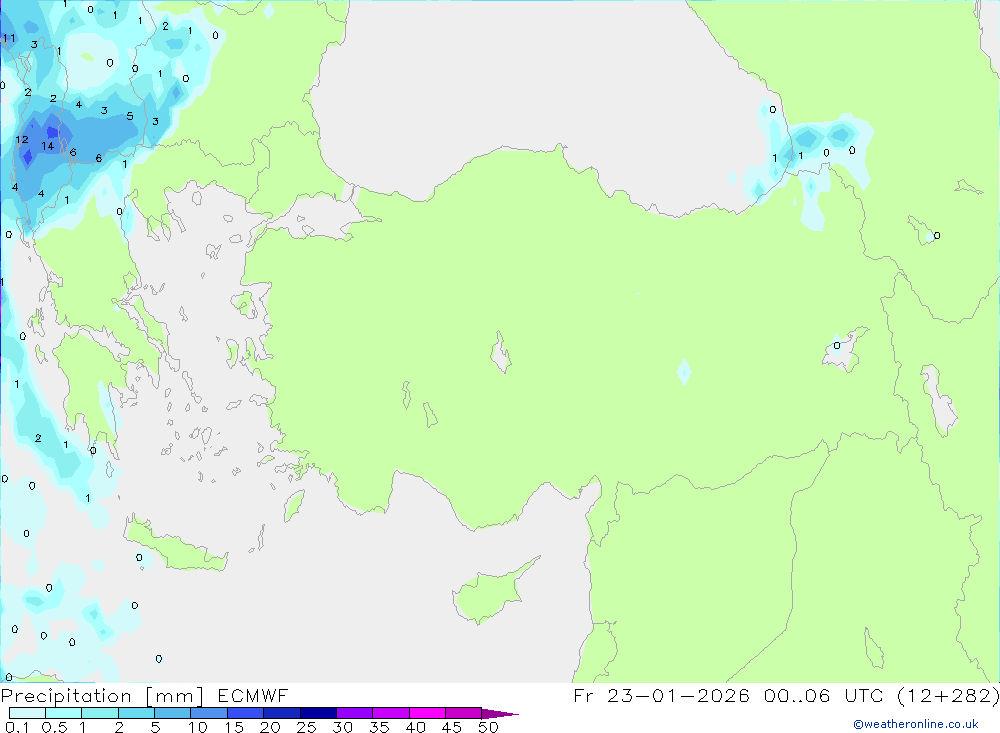This screenshot has height=733, width=1000.
Task: Click the small cyan precipitation diamond in central Turkey
Action: coord(684,371)
